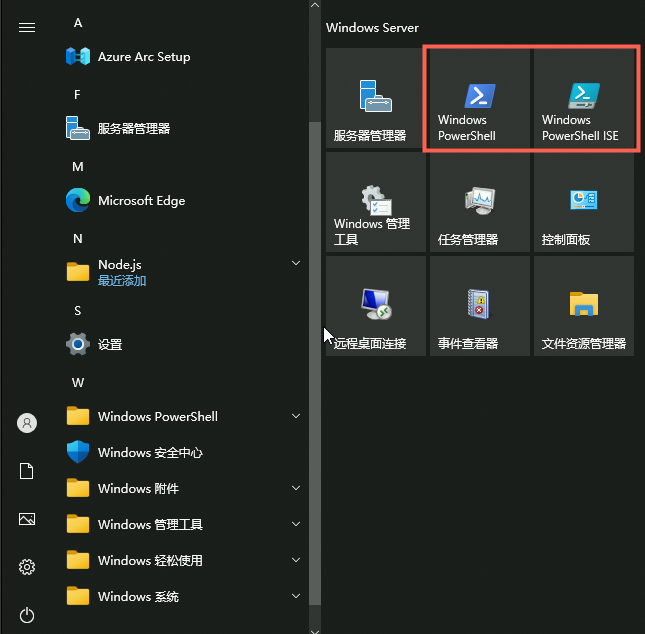This screenshot has height=634, width=645.
Task: Expand the Windows PowerShell folder chevron
Action: coord(296,416)
